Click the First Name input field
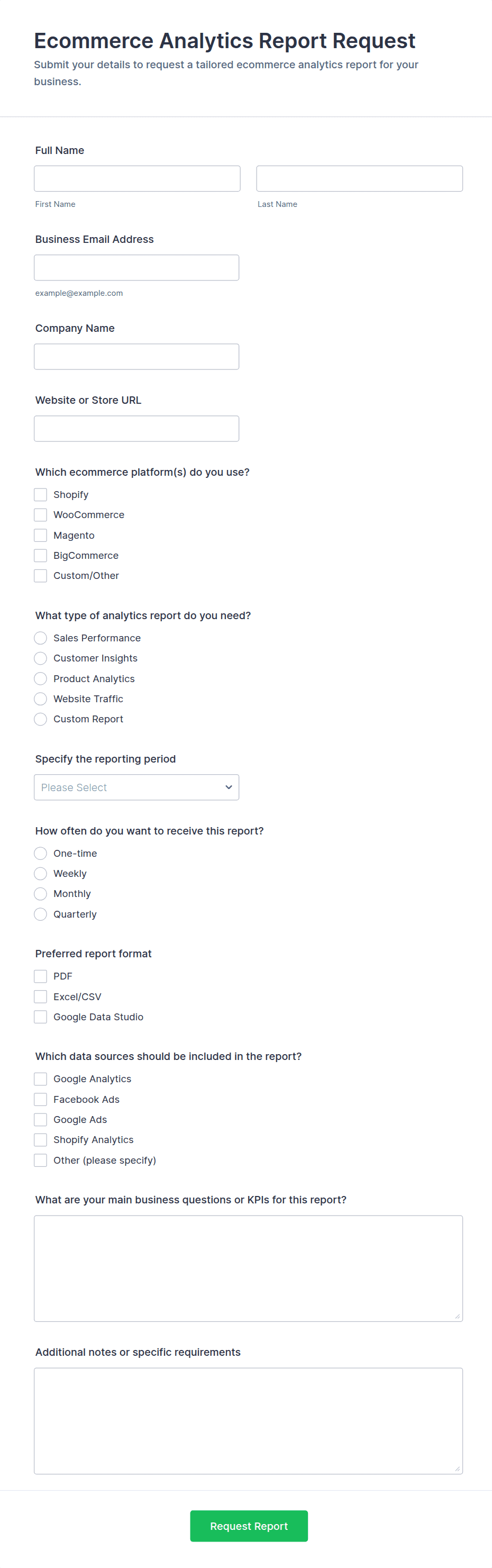 [x=137, y=178]
